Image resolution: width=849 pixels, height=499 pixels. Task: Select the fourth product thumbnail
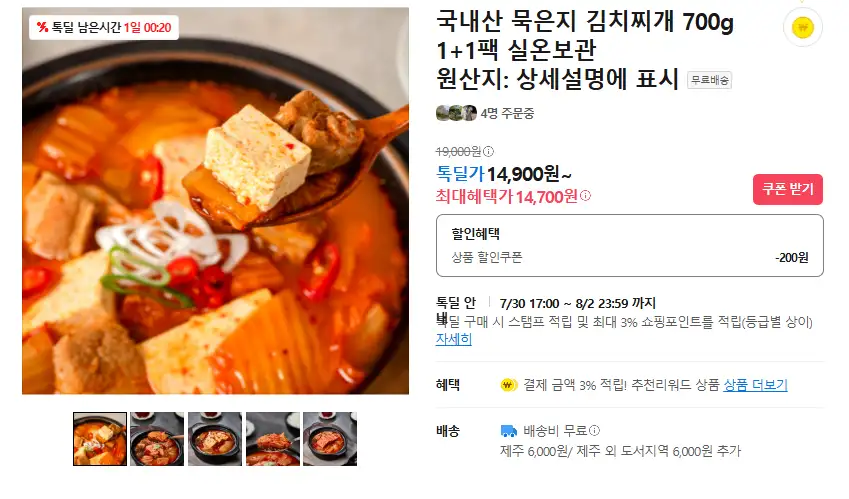tap(272, 439)
